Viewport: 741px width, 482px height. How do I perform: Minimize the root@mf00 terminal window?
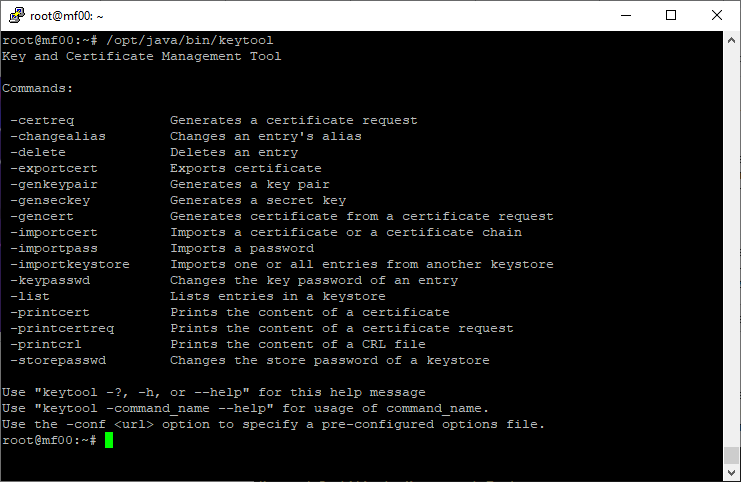[626, 15]
